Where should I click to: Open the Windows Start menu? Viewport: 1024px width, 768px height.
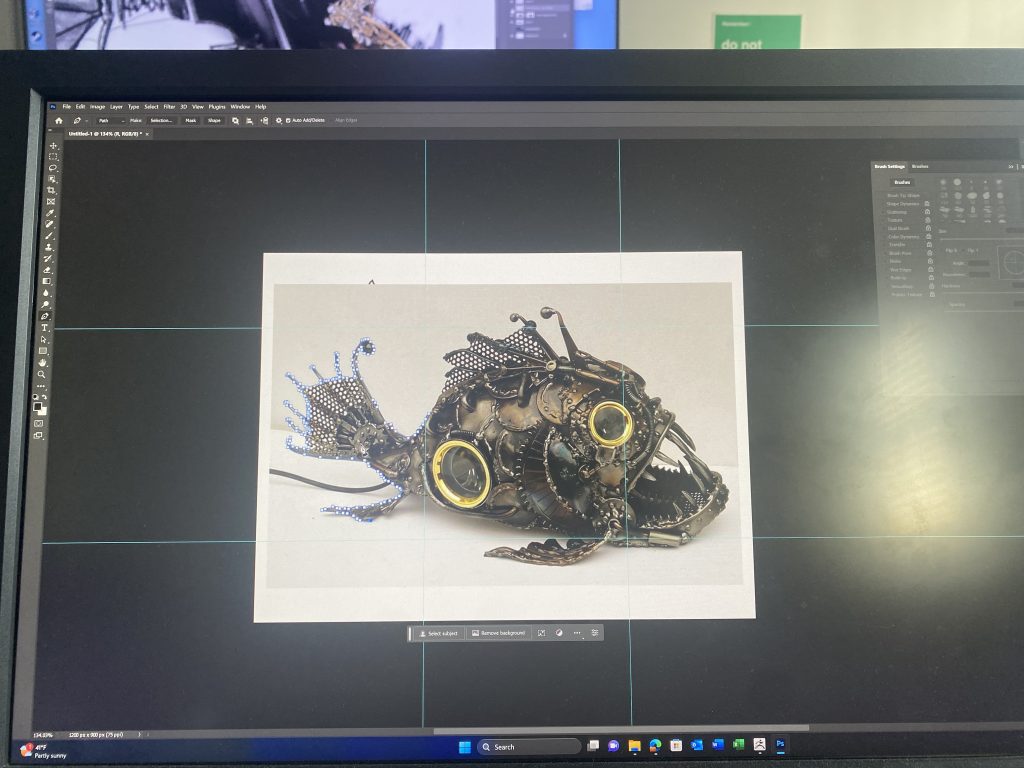pyautogui.click(x=464, y=747)
